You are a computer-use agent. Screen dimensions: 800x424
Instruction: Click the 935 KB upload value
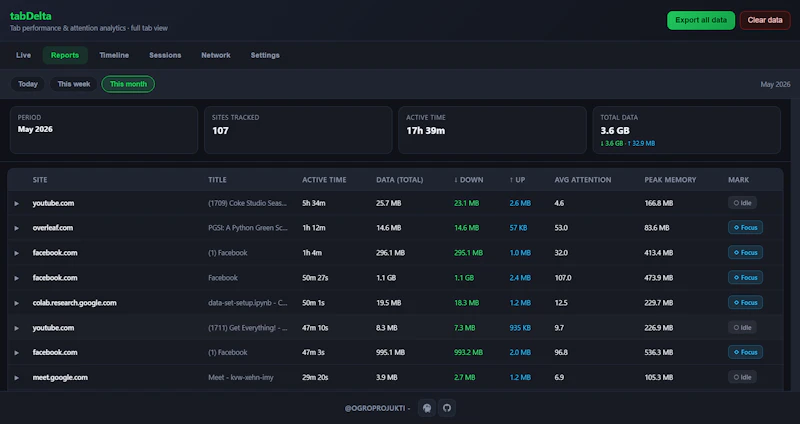pyautogui.click(x=520, y=328)
